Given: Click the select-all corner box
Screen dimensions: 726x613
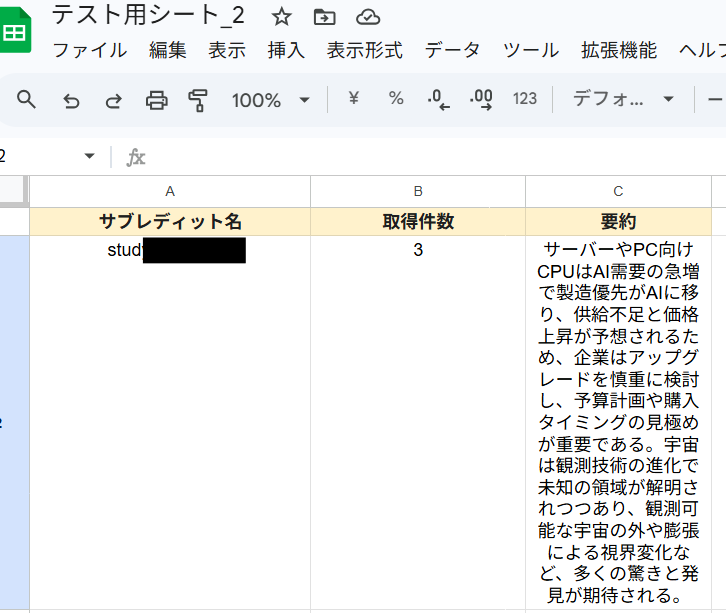Looking at the screenshot, I should 13,190.
